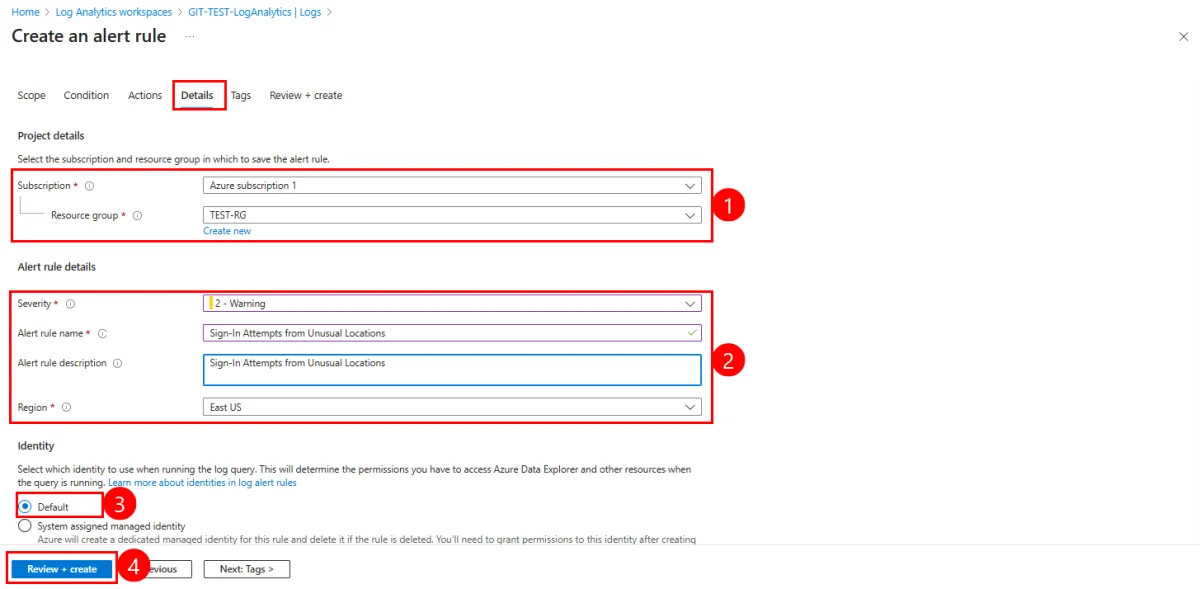Open the Resource group dropdown
The image size is (1200, 589).
[451, 215]
